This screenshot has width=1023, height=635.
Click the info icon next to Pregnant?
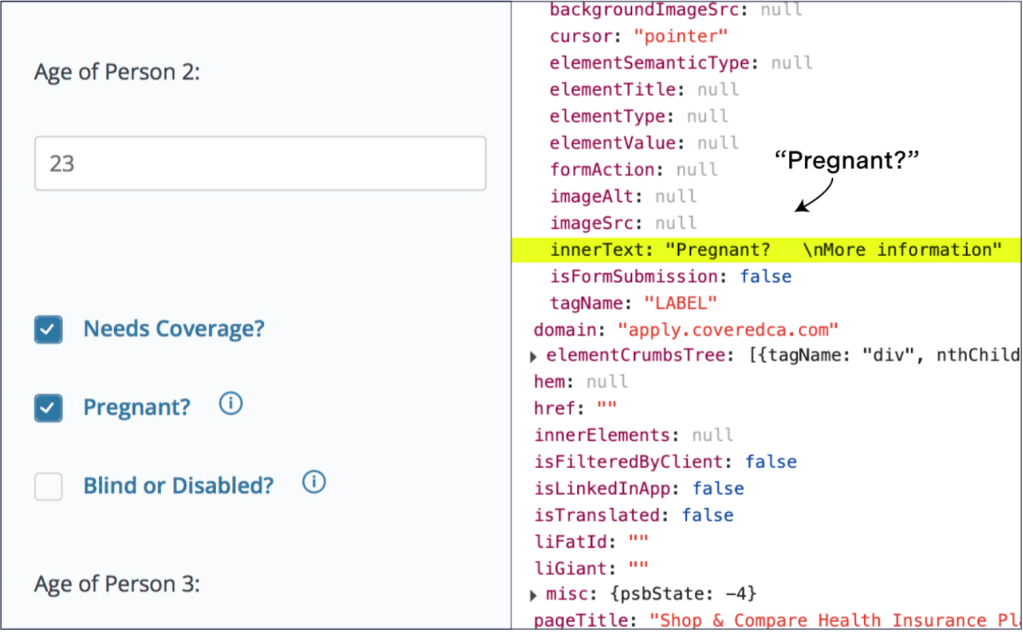pyautogui.click(x=231, y=404)
